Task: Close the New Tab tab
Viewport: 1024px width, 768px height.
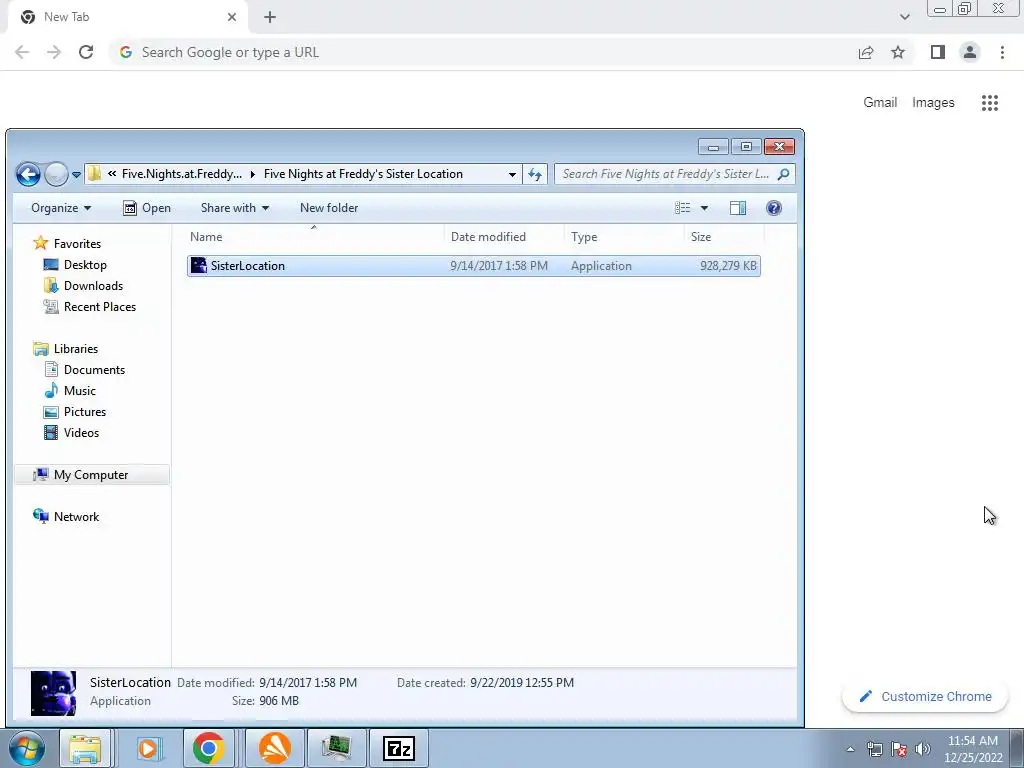Action: pyautogui.click(x=232, y=17)
